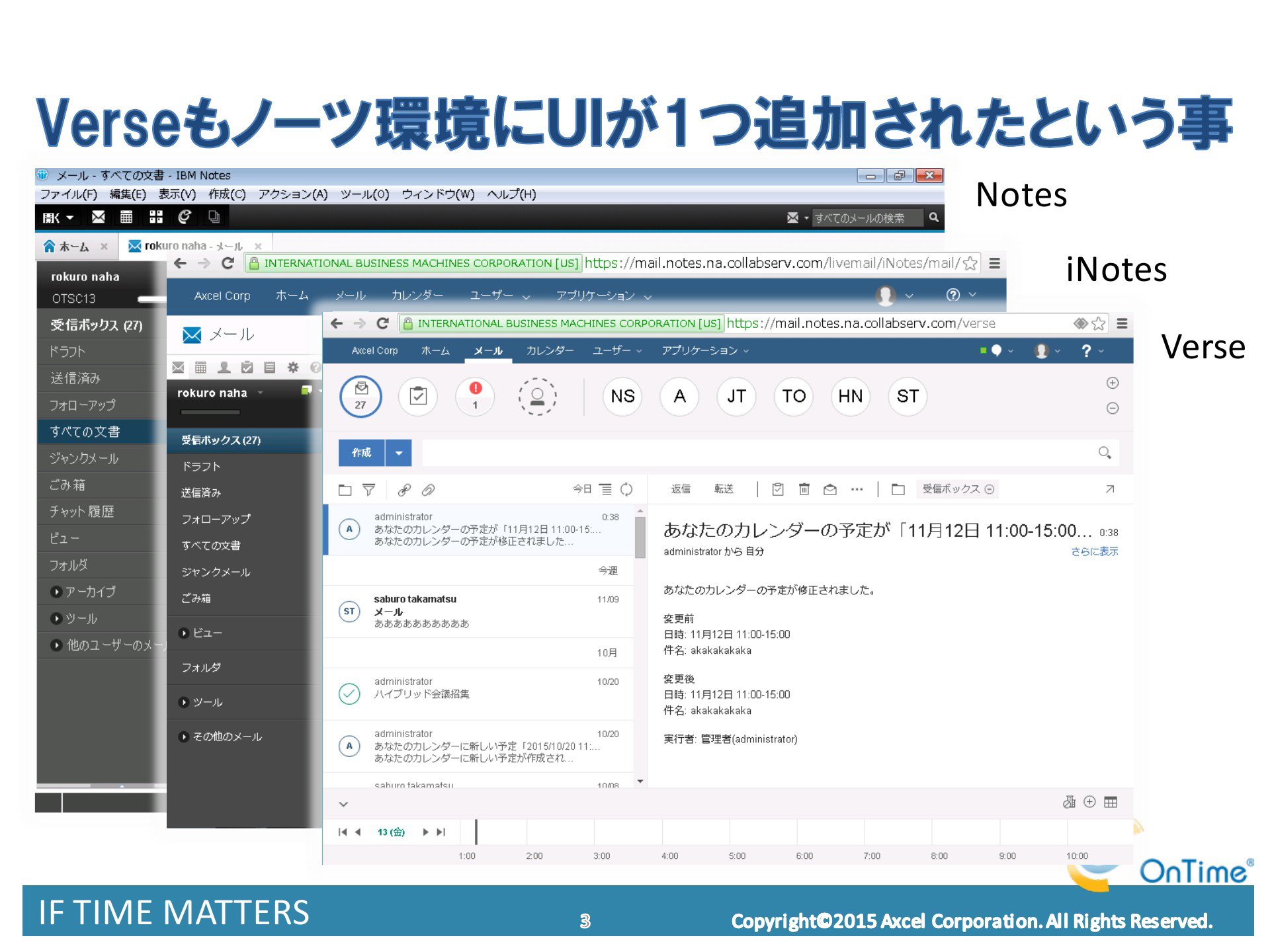Image resolution: width=1270 pixels, height=952 pixels.
Task: Click the Verse browser back arrow
Action: [337, 323]
